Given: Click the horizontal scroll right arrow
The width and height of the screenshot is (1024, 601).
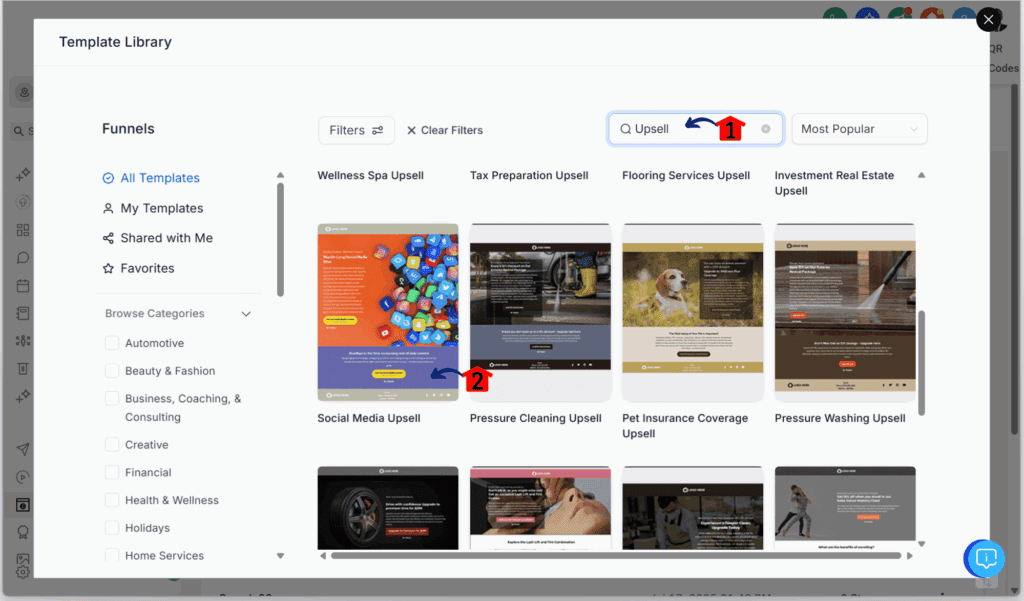Looking at the screenshot, I should click(910, 556).
